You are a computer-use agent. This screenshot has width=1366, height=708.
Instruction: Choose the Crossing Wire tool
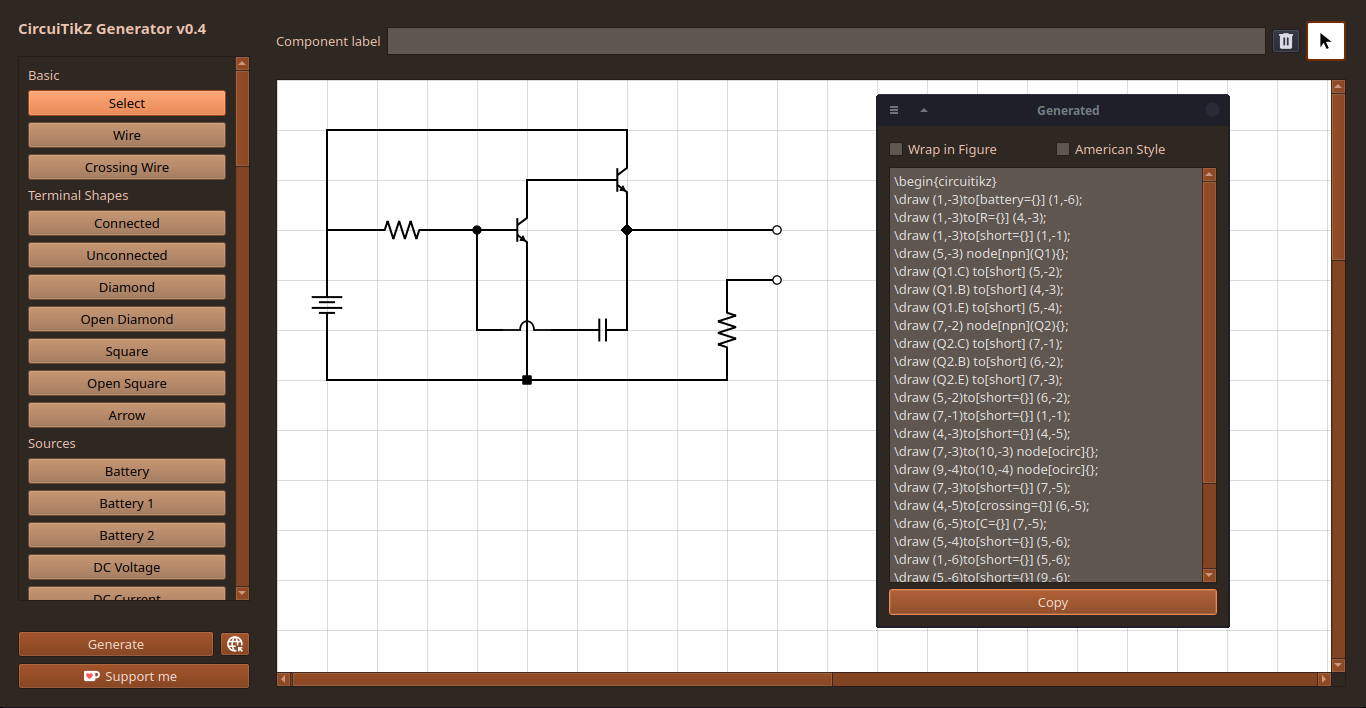pyautogui.click(x=127, y=167)
